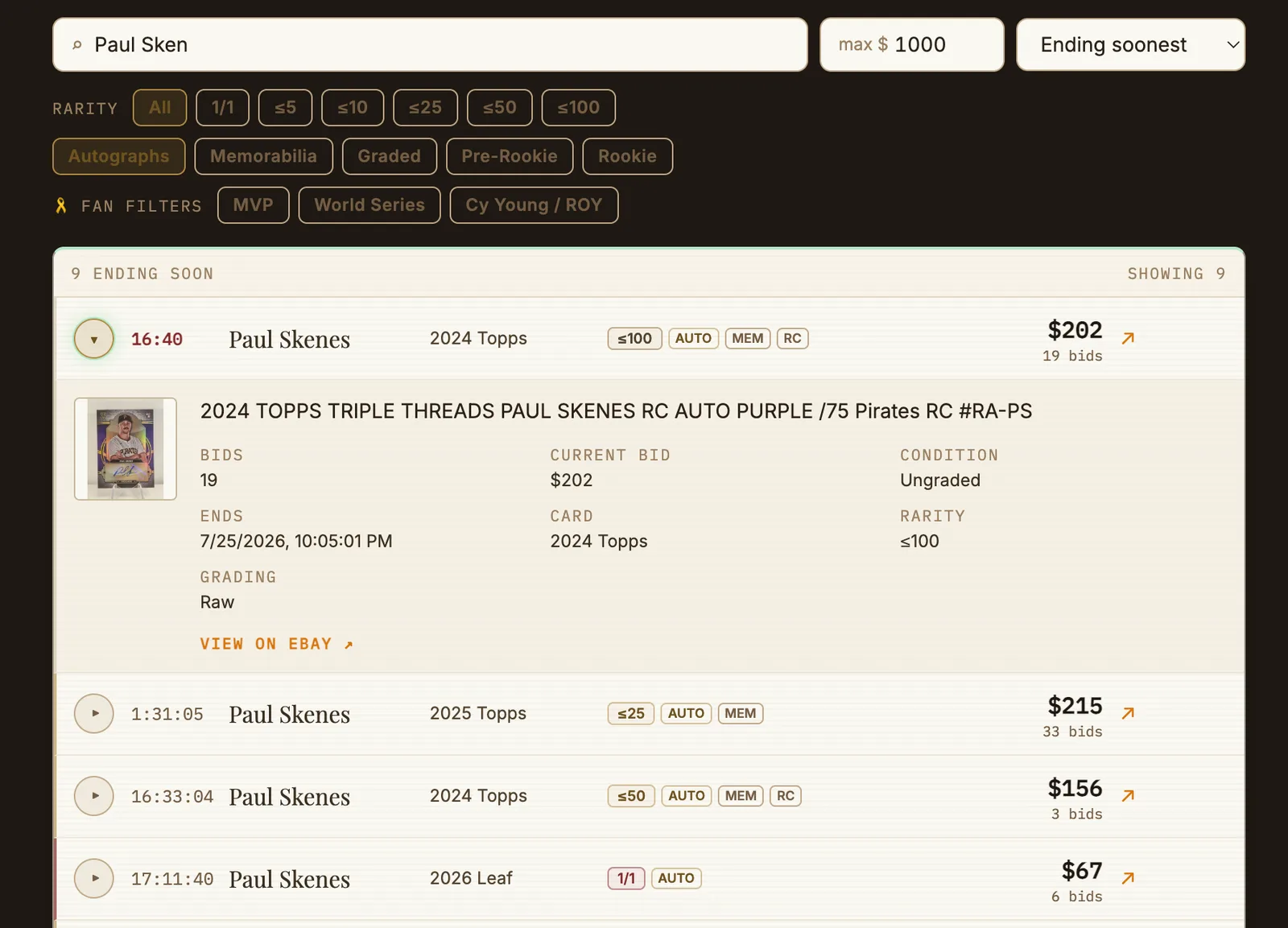The height and width of the screenshot is (928, 1288).
Task: Toggle the World Series fan filter
Action: [369, 205]
